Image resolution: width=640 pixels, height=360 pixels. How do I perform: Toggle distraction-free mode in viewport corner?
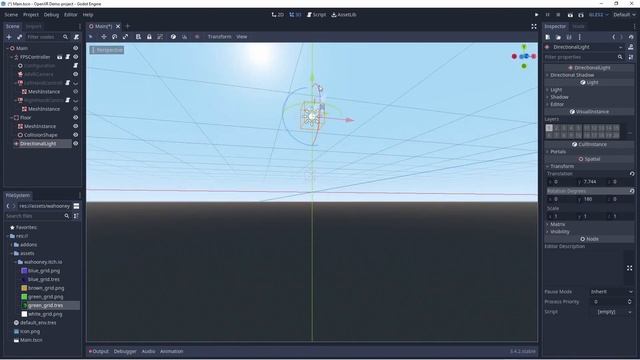click(x=534, y=27)
